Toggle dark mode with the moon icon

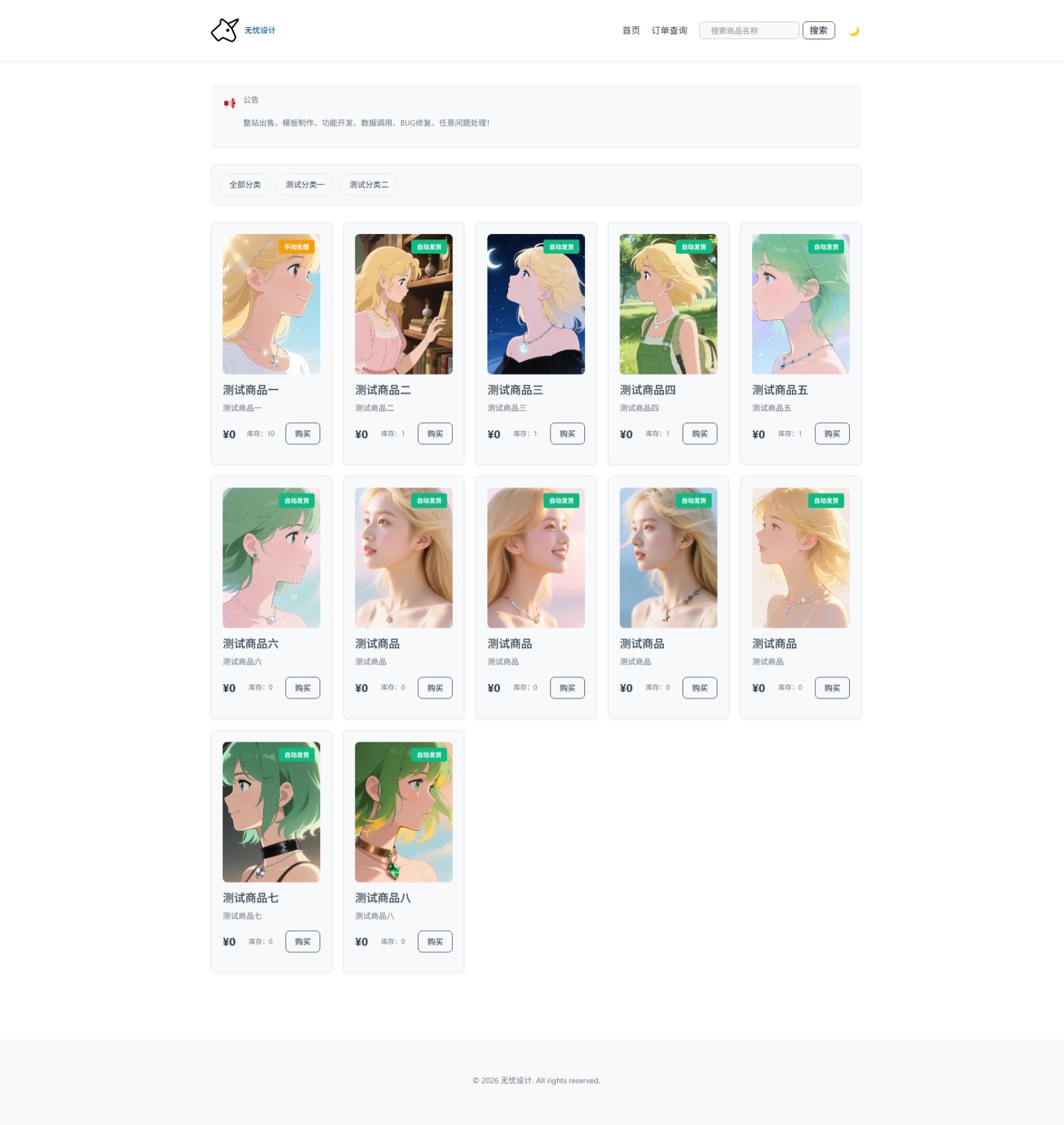(854, 31)
